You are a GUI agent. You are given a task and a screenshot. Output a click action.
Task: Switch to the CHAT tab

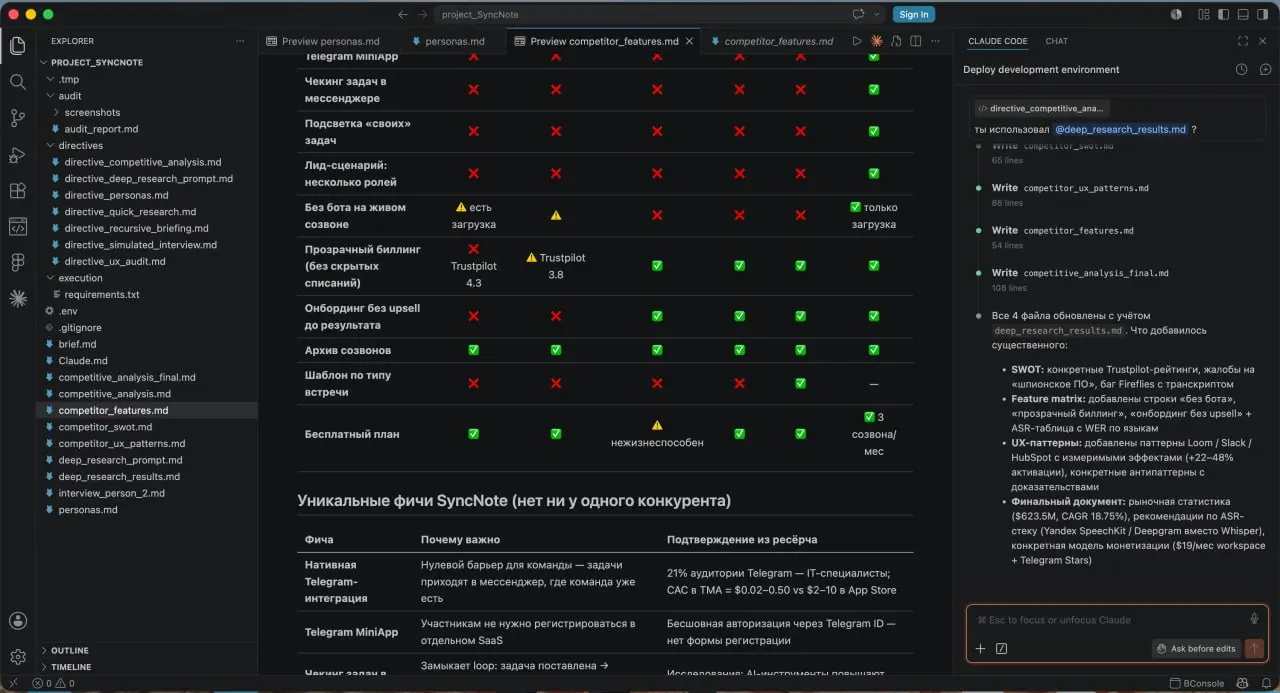tap(1056, 41)
